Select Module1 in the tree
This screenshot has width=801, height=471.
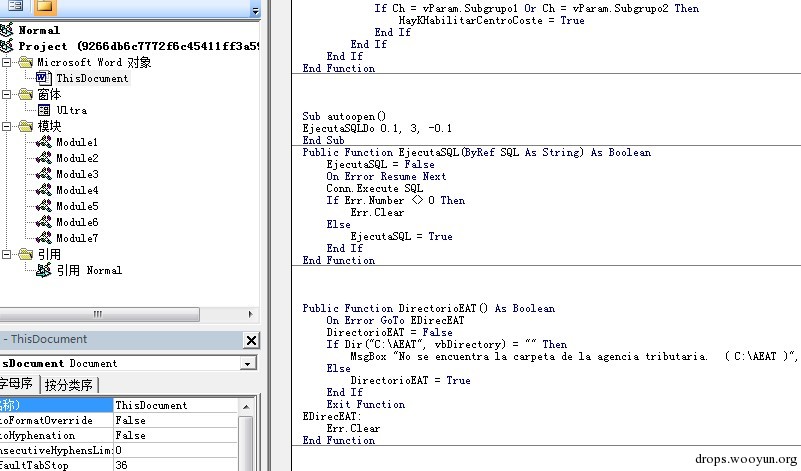[77, 142]
